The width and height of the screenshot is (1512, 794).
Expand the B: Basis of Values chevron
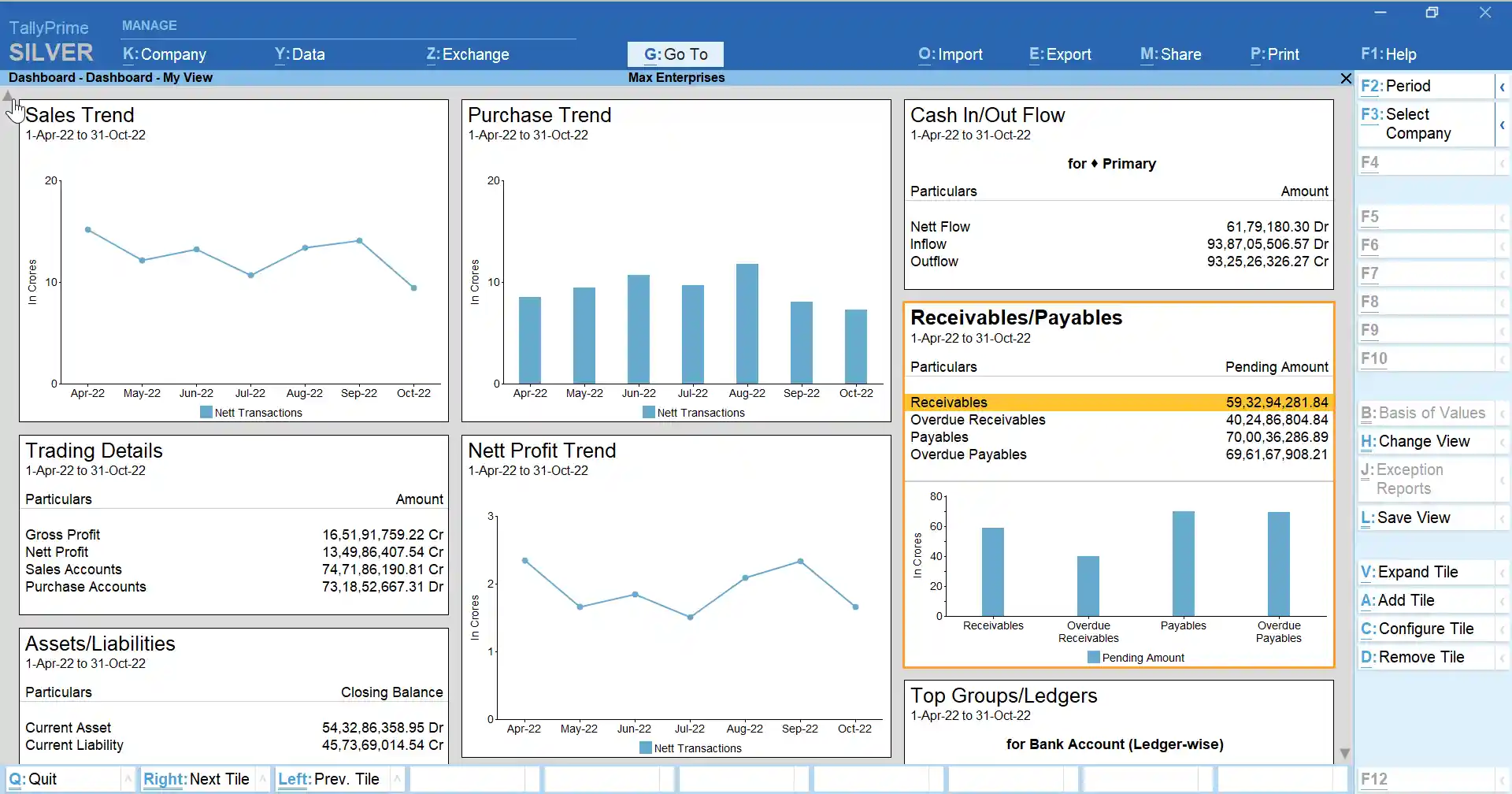1503,413
